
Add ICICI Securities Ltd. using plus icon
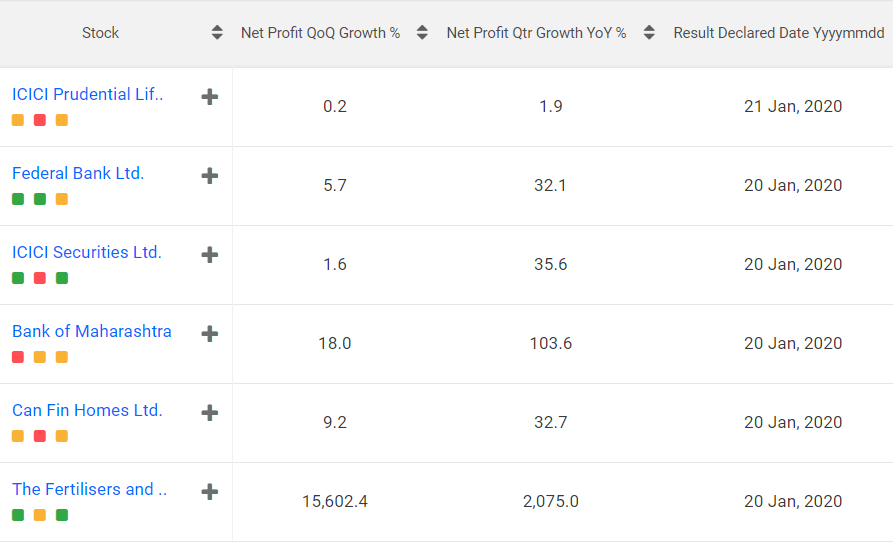tap(209, 255)
